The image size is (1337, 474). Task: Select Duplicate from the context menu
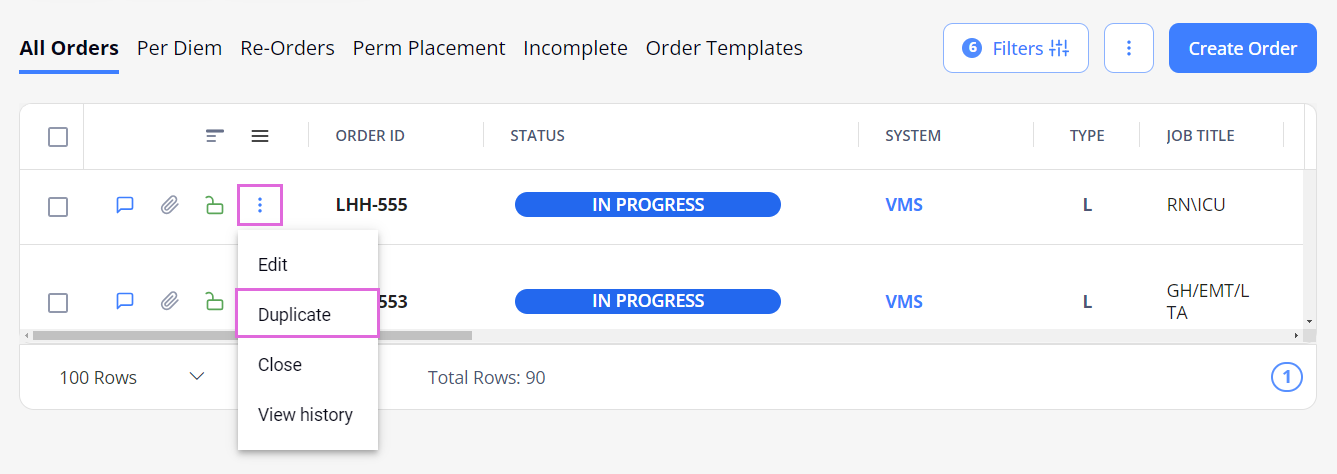[308, 314]
